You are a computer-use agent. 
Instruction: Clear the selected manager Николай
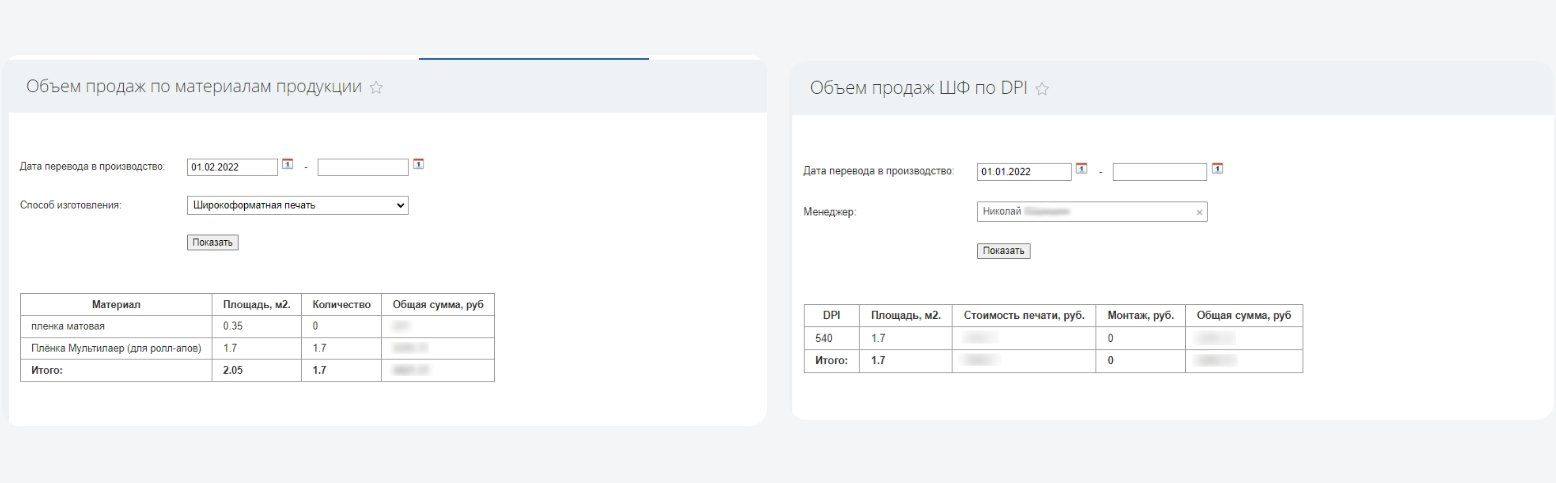pos(1199,212)
